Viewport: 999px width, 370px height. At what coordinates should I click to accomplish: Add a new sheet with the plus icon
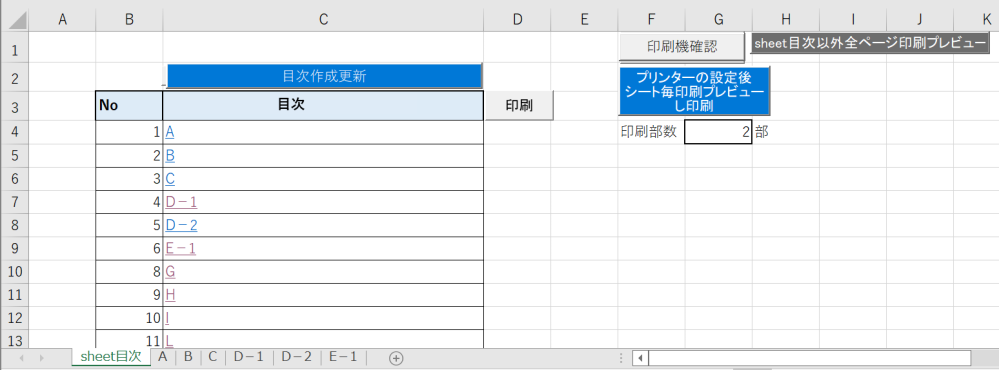tap(396, 358)
